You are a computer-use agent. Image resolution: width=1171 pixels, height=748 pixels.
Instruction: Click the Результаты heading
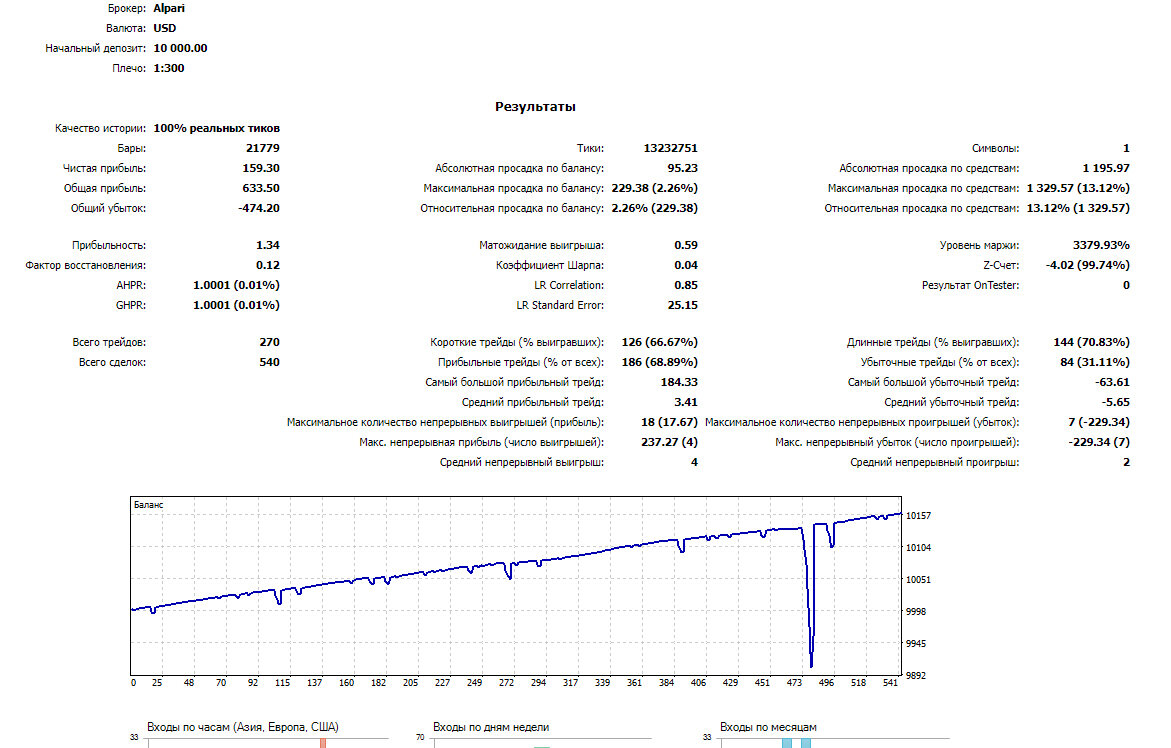click(x=535, y=107)
